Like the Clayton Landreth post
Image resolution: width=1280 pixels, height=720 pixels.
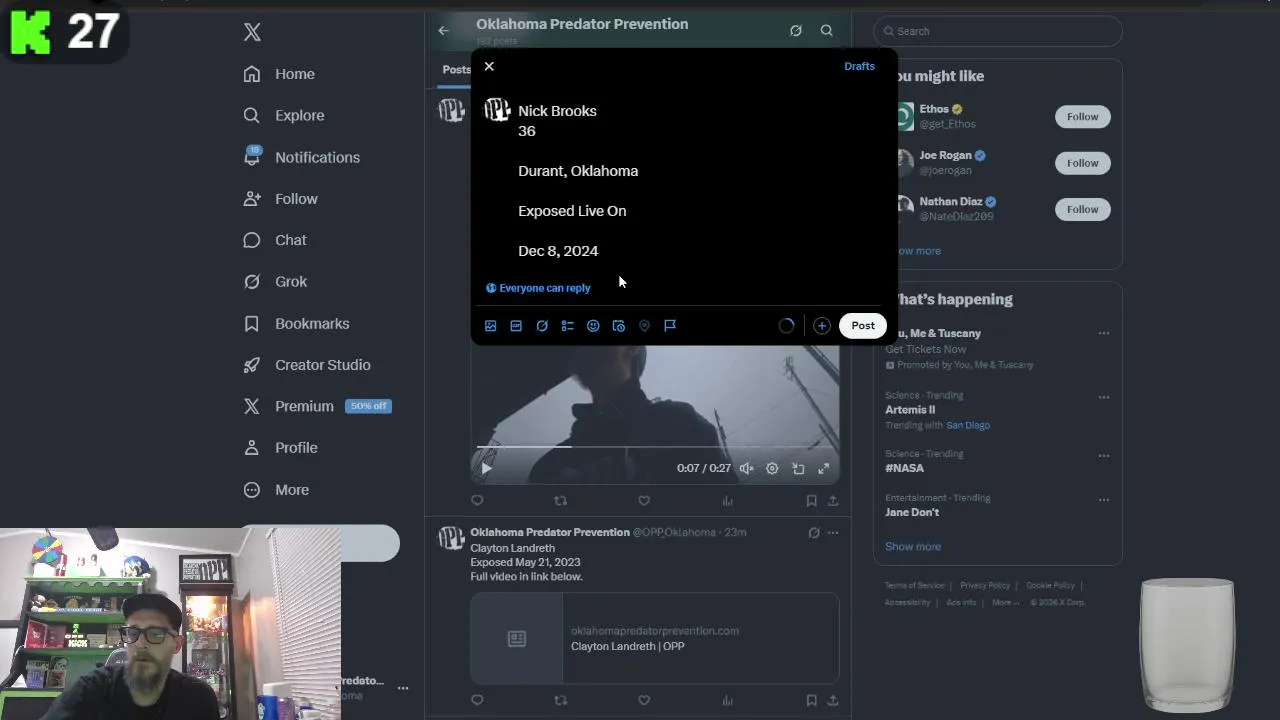[644, 700]
